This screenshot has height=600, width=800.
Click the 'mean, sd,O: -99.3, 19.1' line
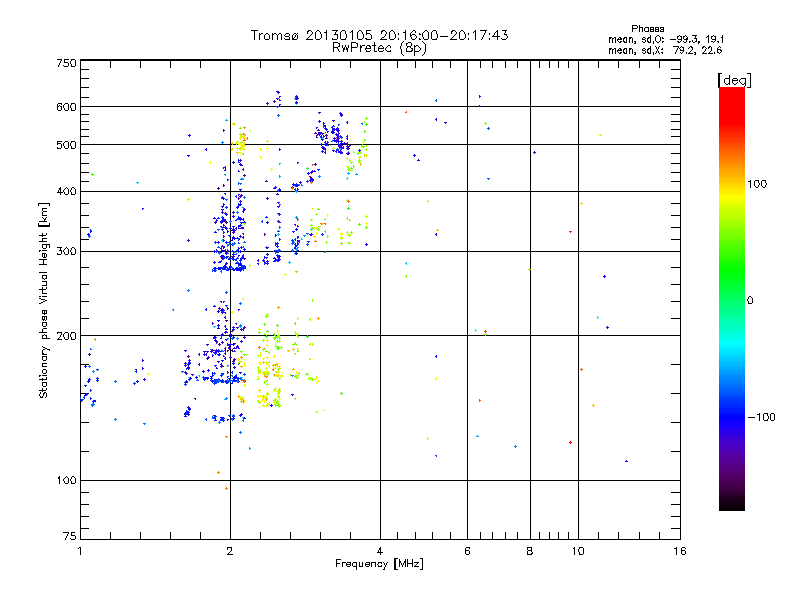[666, 39]
